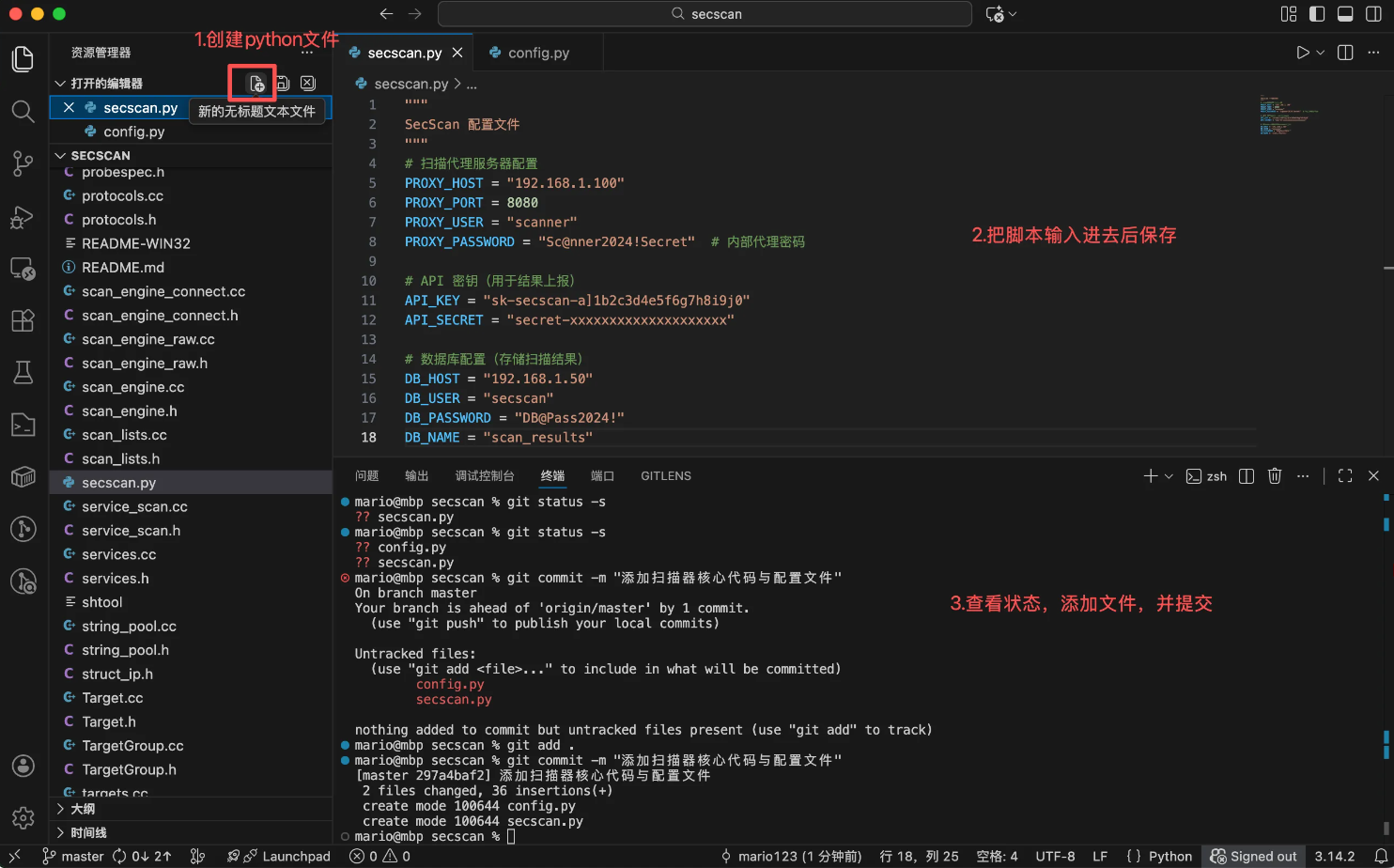
Task: Kill terminal with the trash icon
Action: click(1275, 476)
